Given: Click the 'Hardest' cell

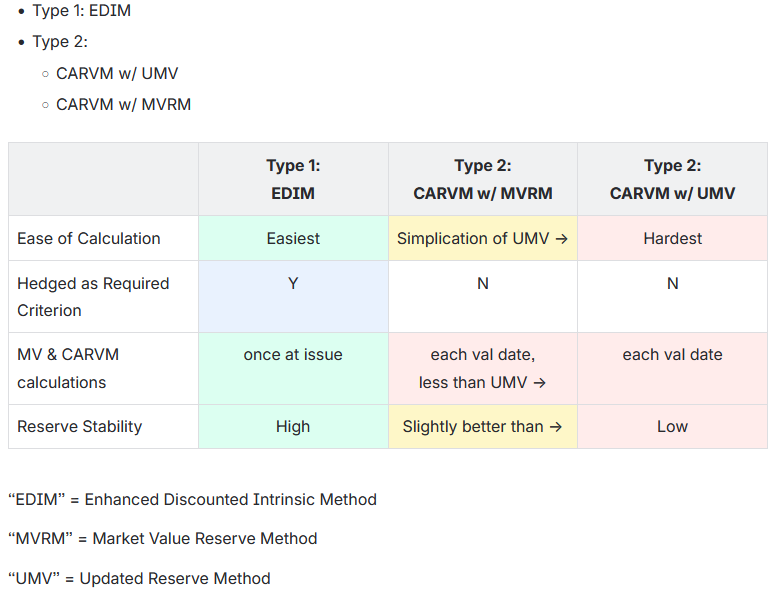Looking at the screenshot, I should tap(672, 238).
